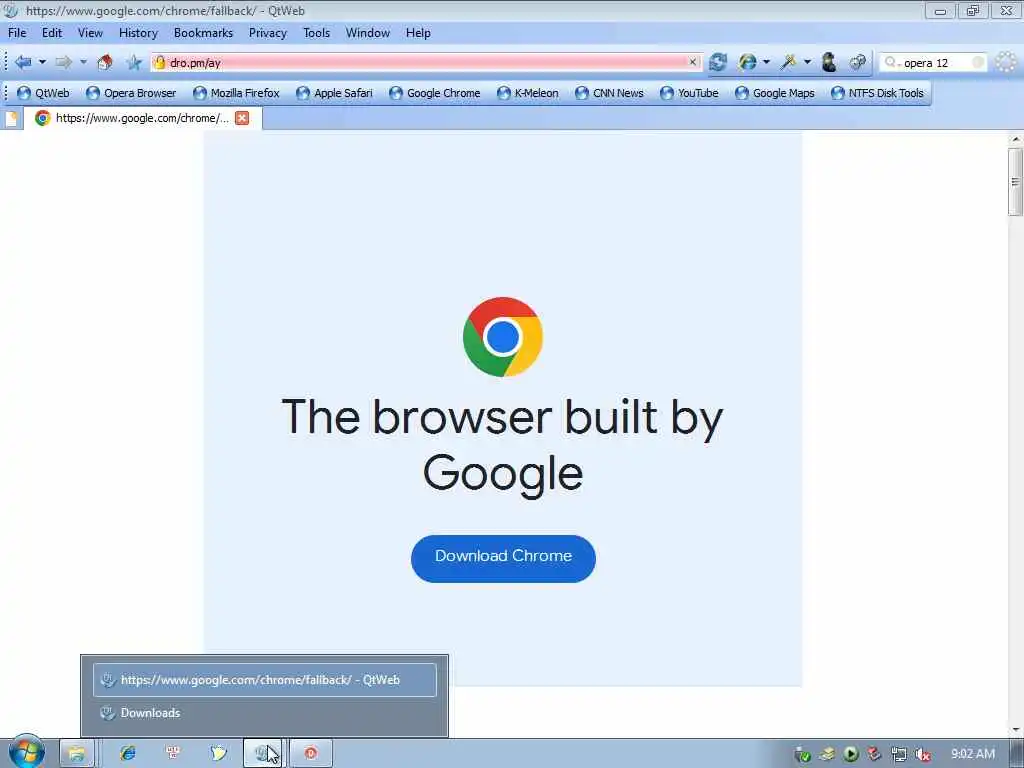Open the YouTube bookmark

[x=689, y=93]
